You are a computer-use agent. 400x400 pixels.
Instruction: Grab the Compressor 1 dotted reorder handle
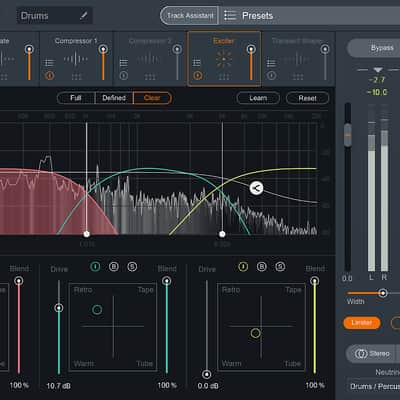76,77
